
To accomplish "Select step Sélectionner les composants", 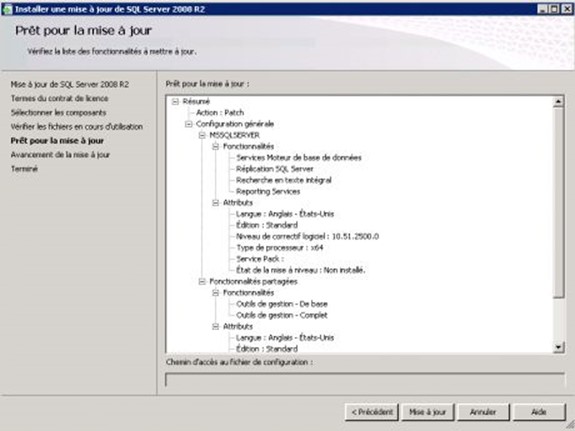I will point(58,113).
